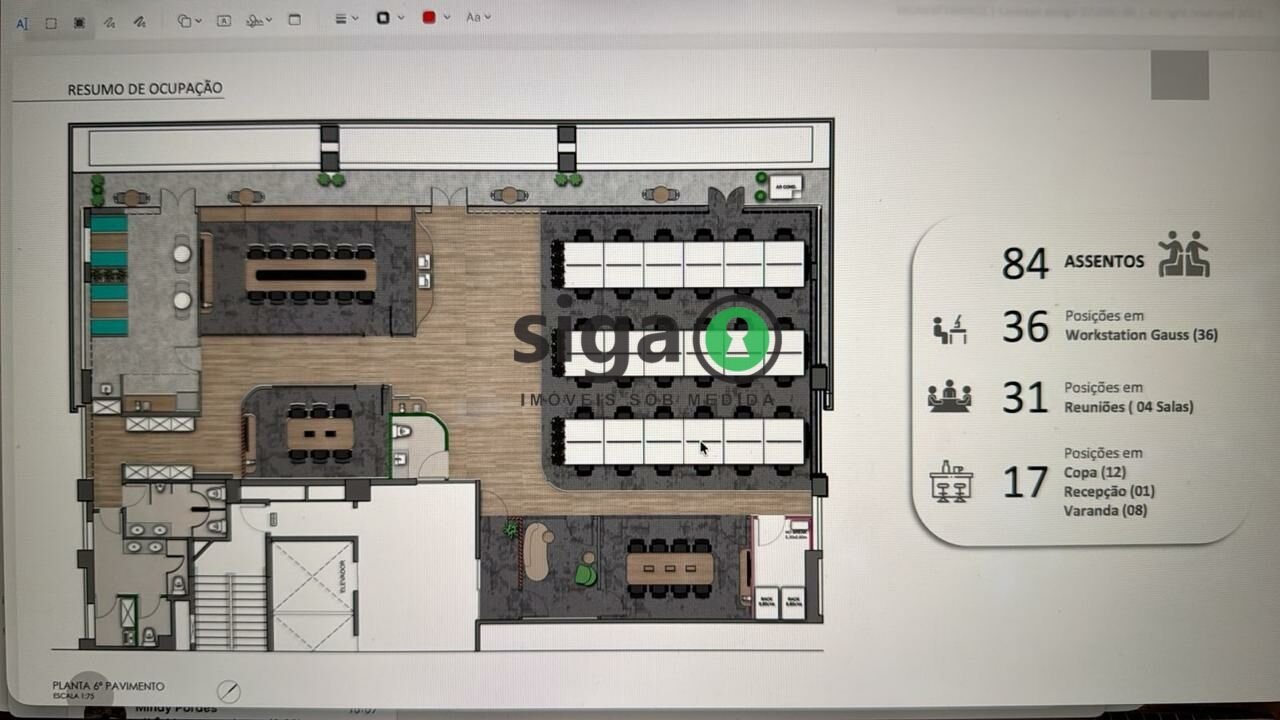Click the two-people seats icon beside ASSENTOS
The width and height of the screenshot is (1280, 720).
(1183, 254)
